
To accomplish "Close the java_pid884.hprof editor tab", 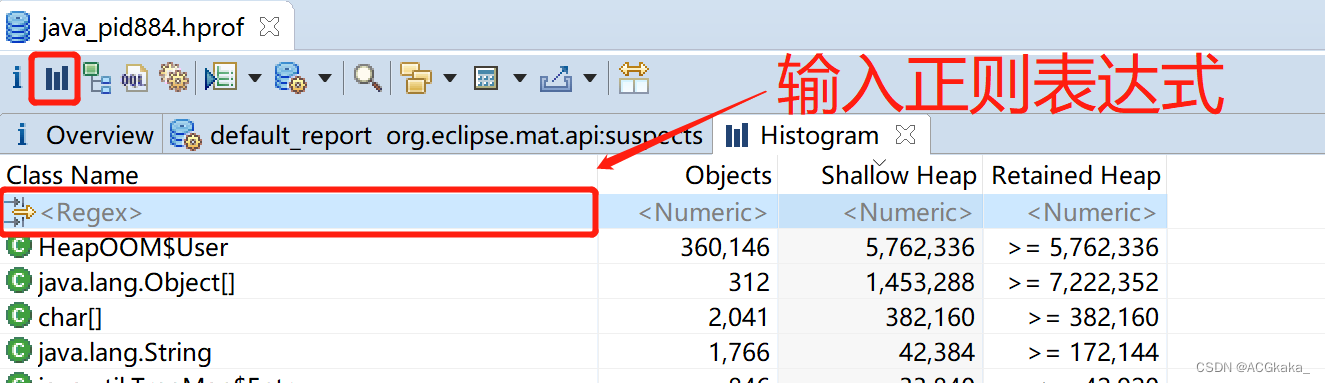I will [269, 27].
